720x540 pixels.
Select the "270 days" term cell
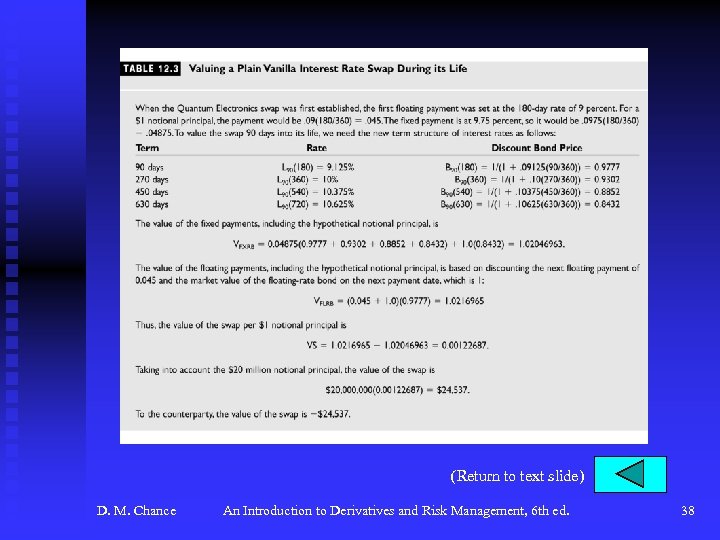tap(152, 180)
